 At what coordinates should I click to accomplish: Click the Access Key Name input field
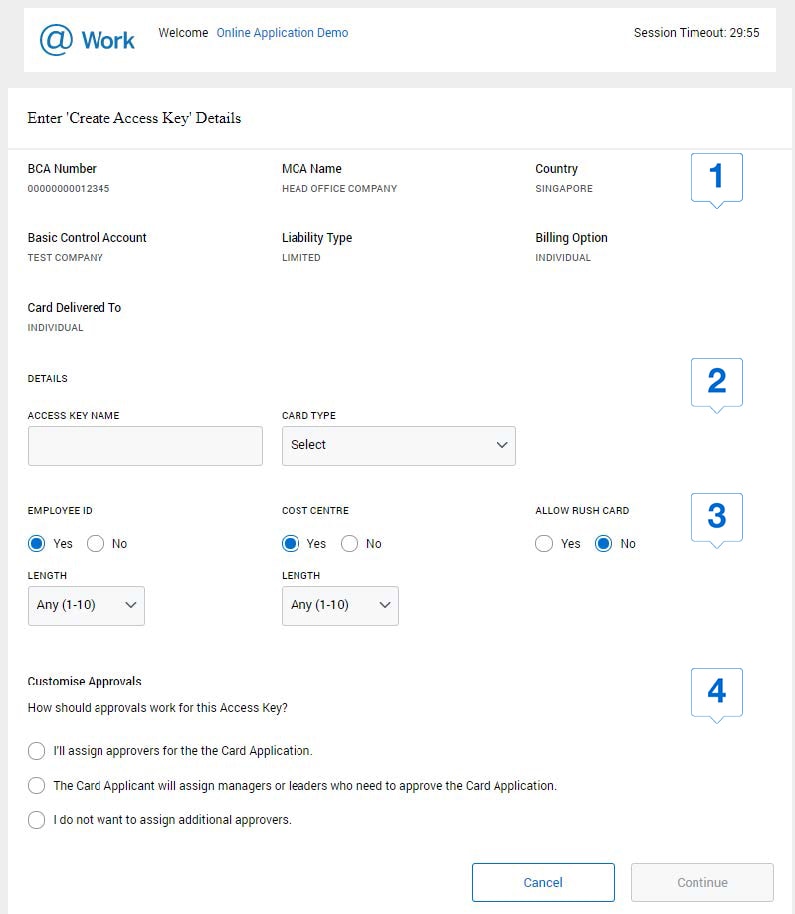point(144,445)
